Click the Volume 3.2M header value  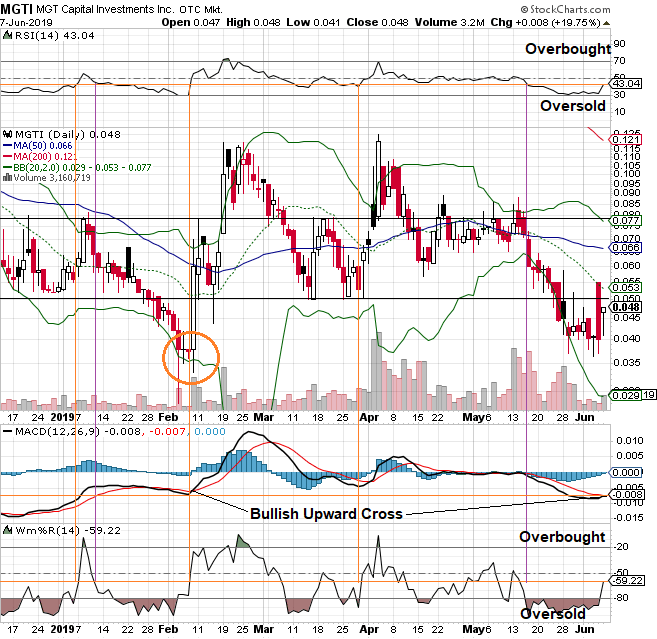click(450, 23)
